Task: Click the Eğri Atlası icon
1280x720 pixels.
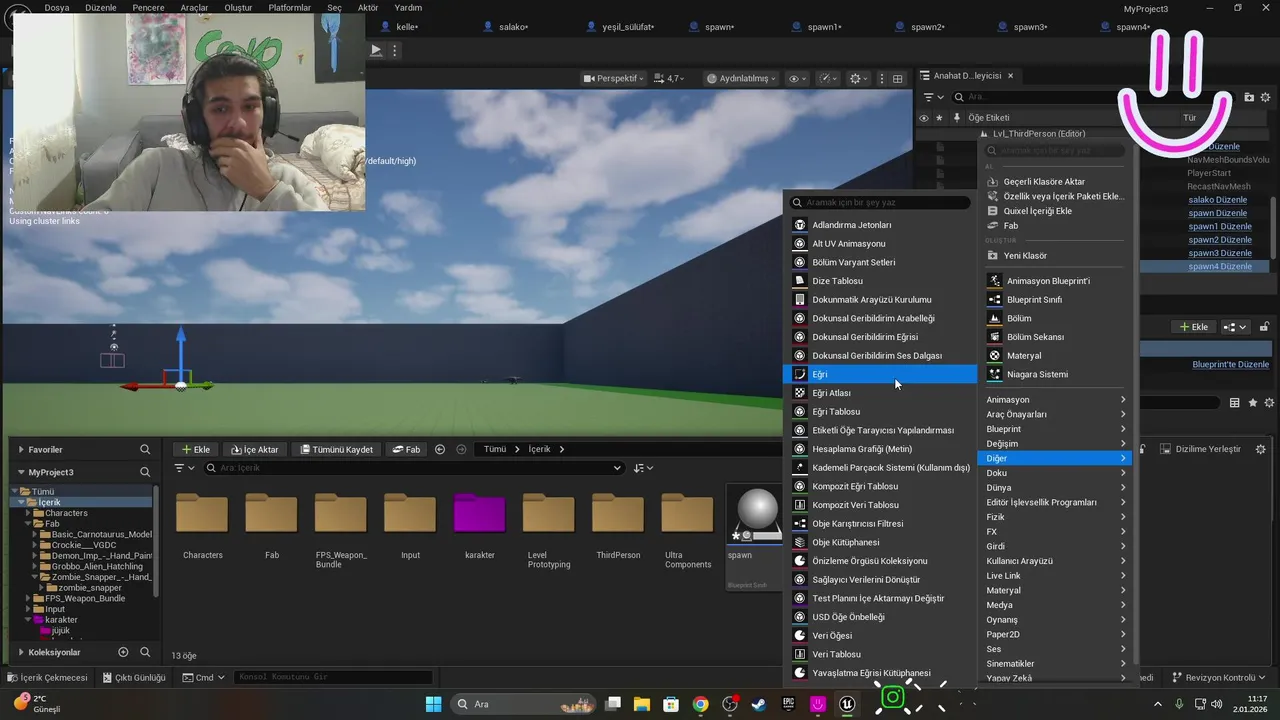Action: pos(799,393)
